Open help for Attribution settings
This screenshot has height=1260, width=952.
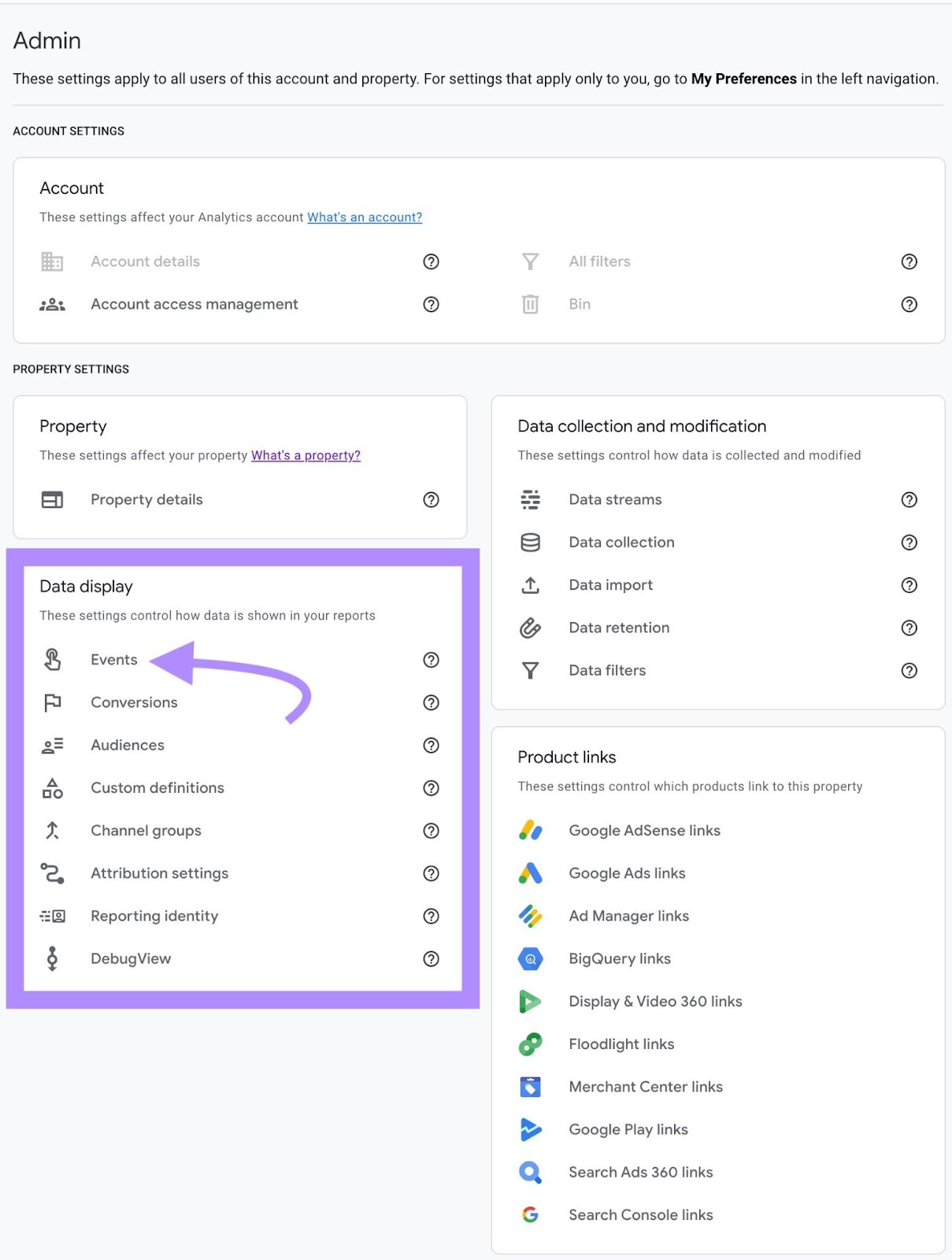[431, 873]
